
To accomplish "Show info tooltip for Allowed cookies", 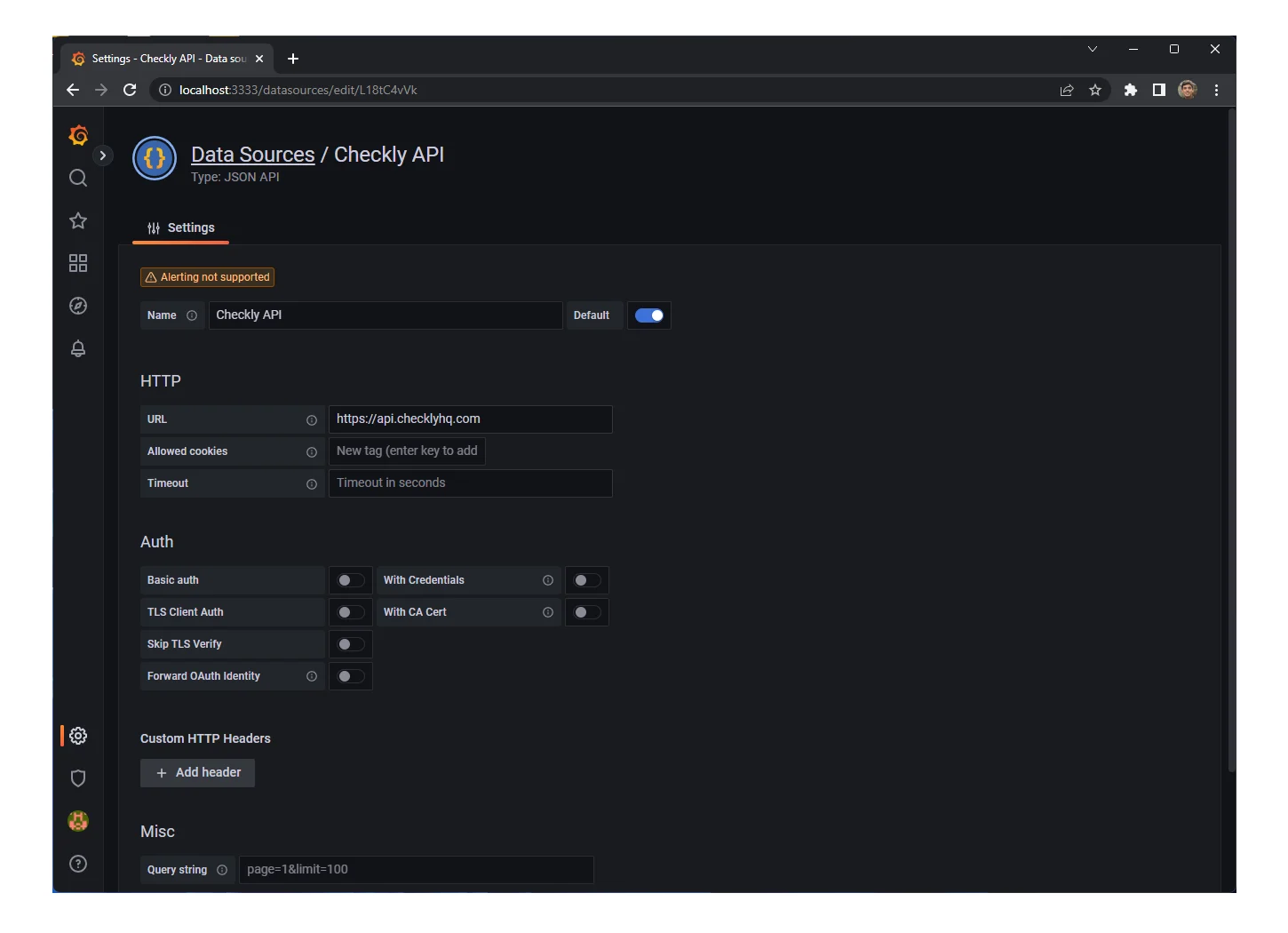I will tap(312, 452).
